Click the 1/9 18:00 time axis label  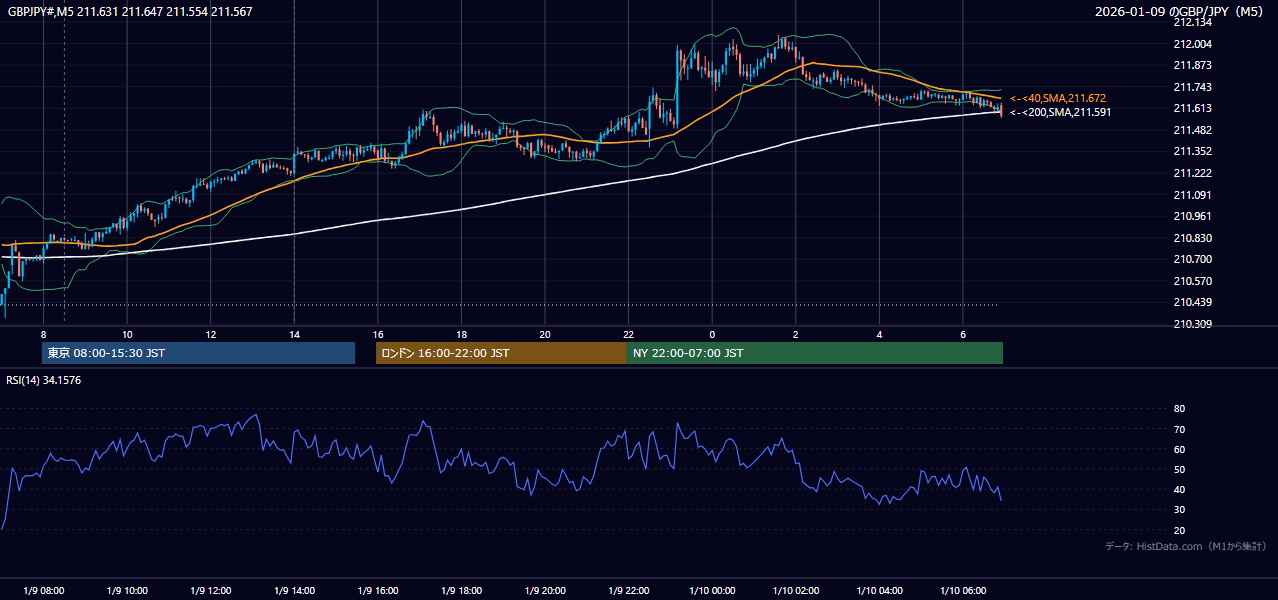pyautogui.click(x=461, y=591)
